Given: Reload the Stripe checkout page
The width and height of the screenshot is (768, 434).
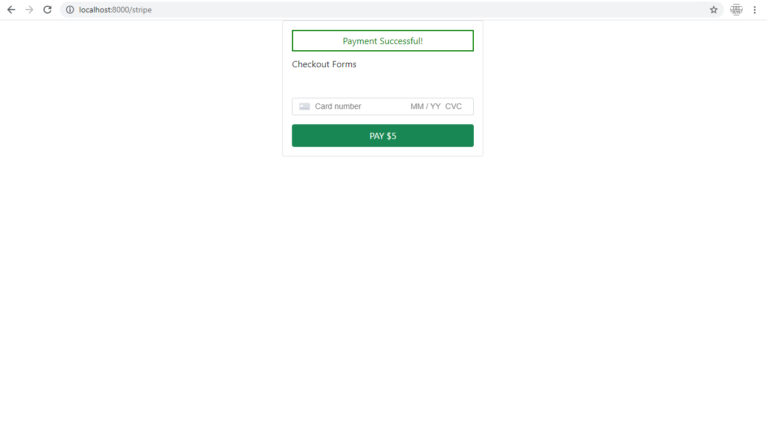Looking at the screenshot, I should (x=47, y=10).
